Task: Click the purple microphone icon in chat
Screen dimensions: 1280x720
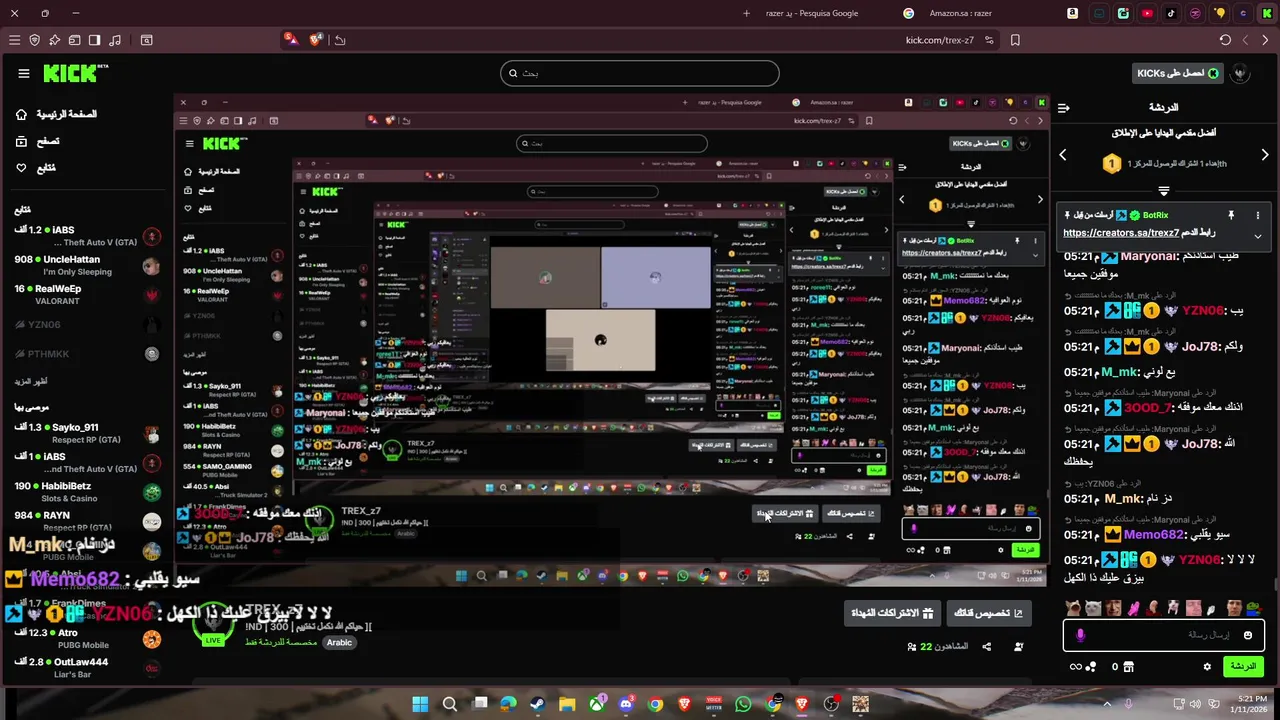Action: [x=1080, y=635]
